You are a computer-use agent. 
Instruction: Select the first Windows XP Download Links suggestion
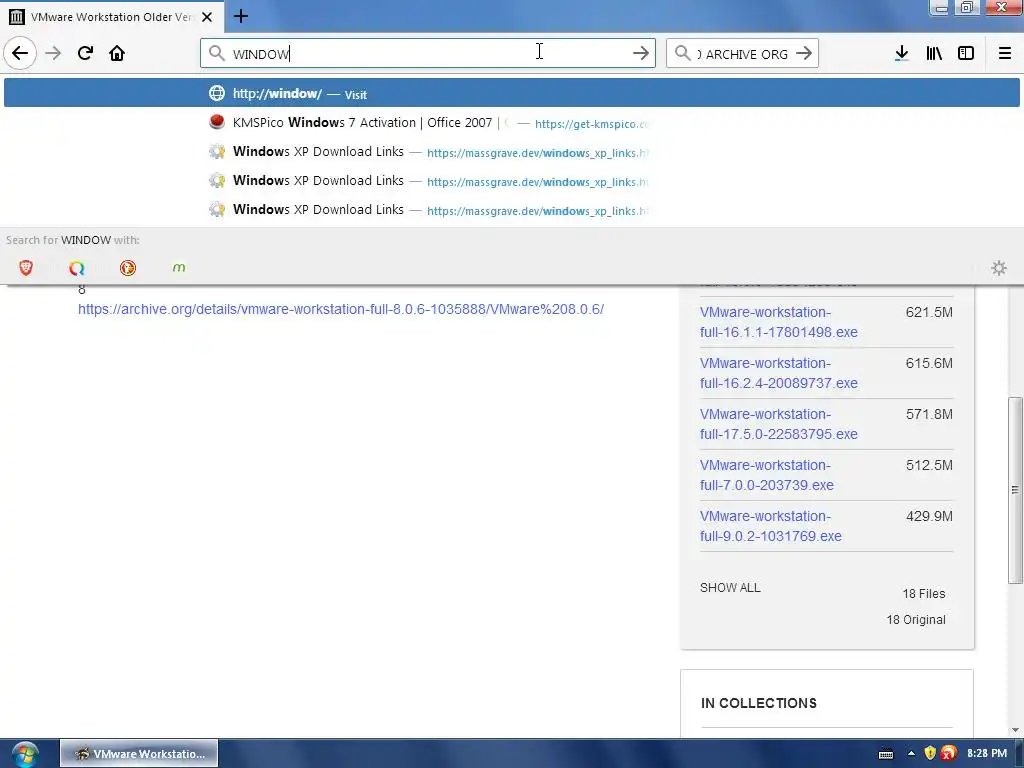511,152
